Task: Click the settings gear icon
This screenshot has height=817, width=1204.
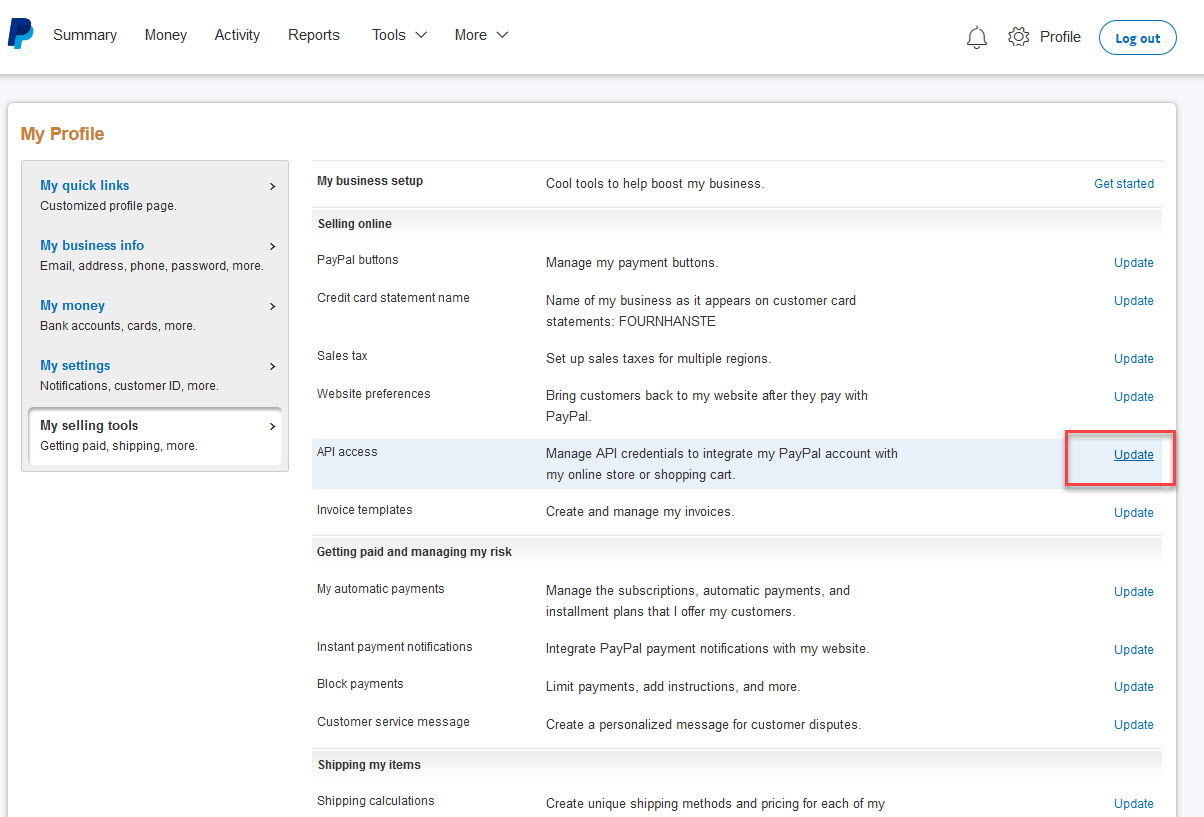Action: click(1018, 37)
